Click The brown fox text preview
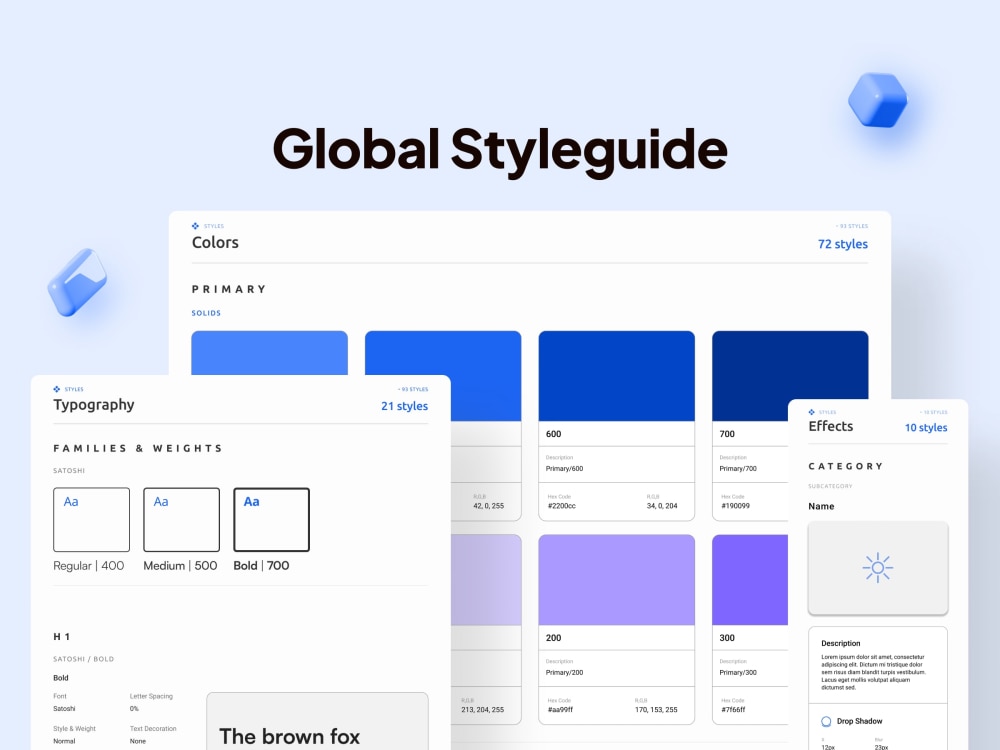The image size is (1000, 750). [290, 736]
